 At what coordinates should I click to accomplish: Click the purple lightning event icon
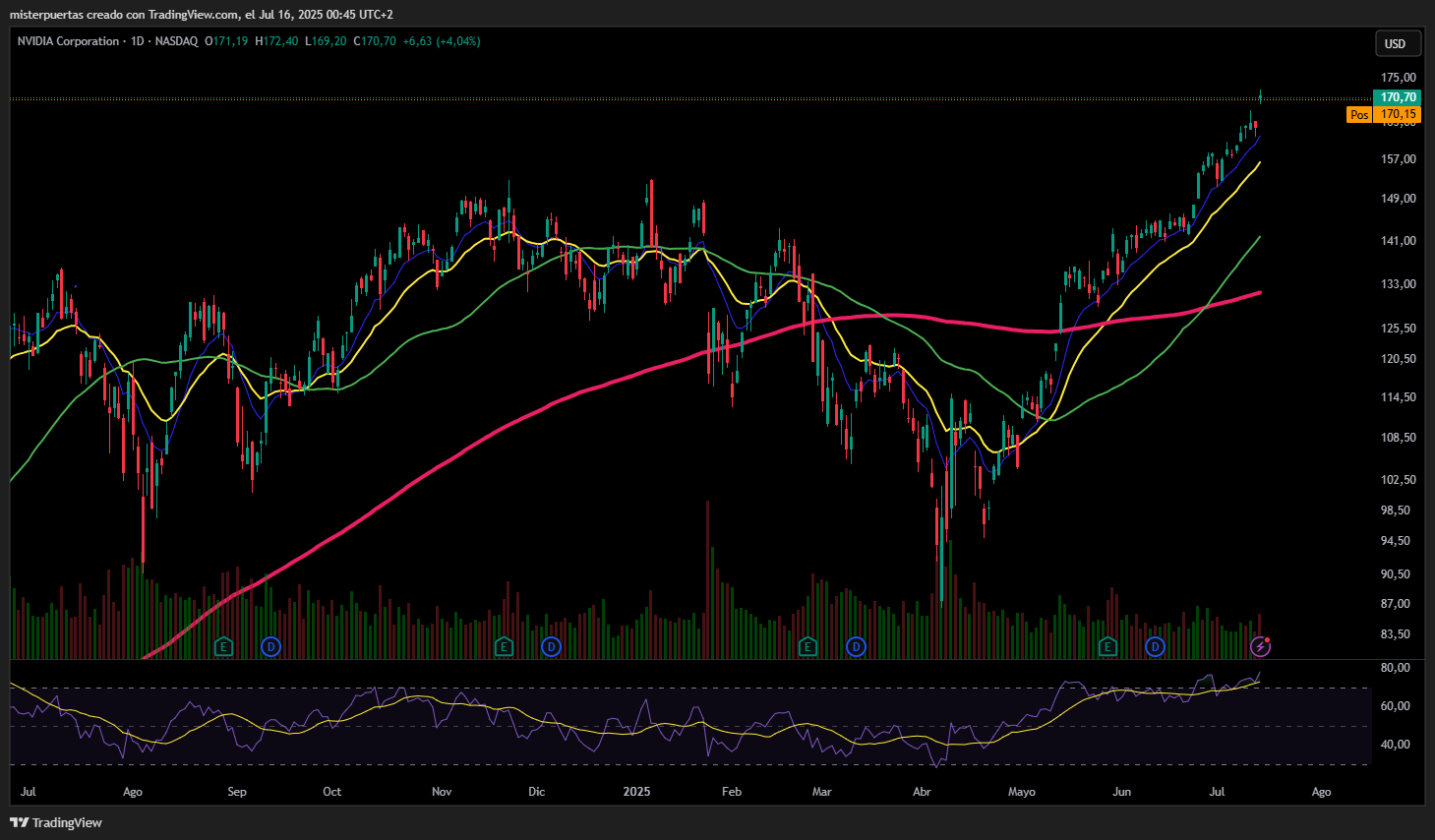(1260, 646)
